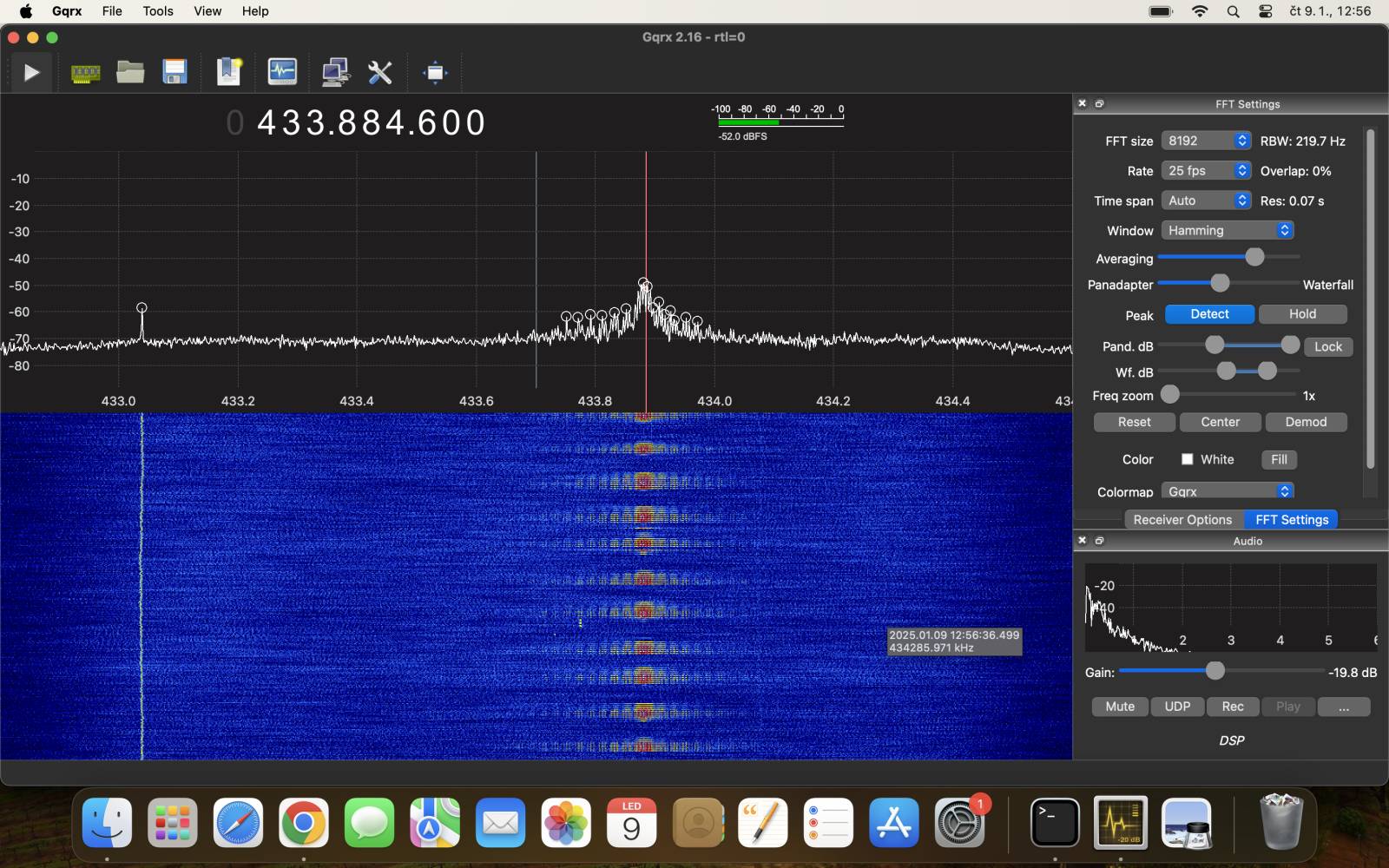Viewport: 1389px width, 868px height.
Task: Open Launchpad from the Dock
Action: pos(173,822)
